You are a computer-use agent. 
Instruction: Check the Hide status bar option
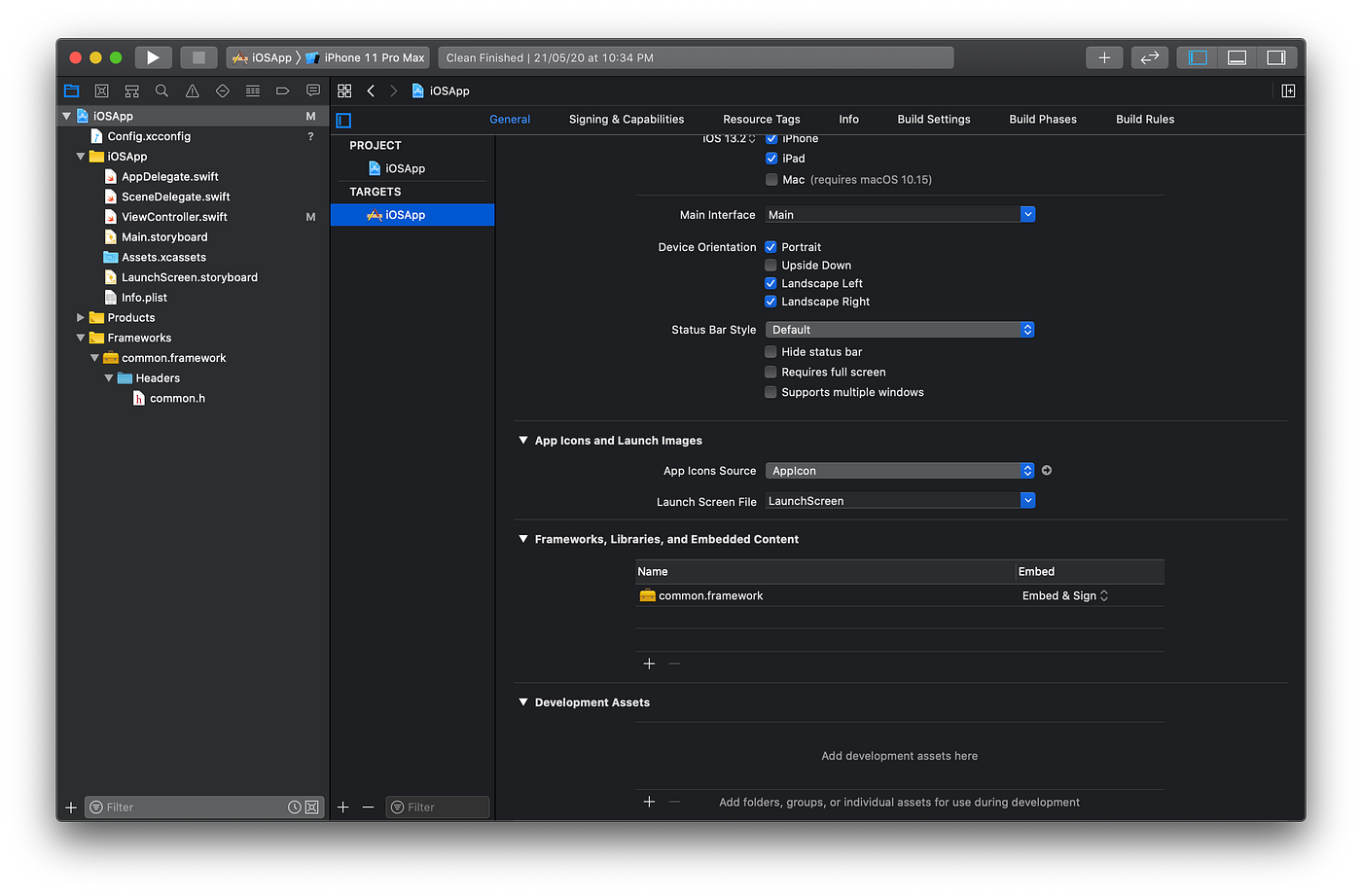click(771, 351)
